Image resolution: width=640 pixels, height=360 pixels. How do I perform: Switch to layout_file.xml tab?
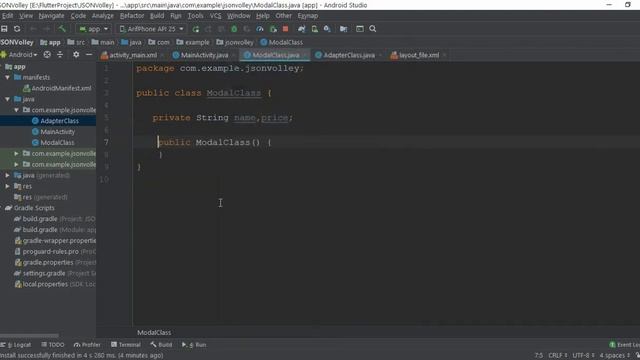tap(418, 55)
